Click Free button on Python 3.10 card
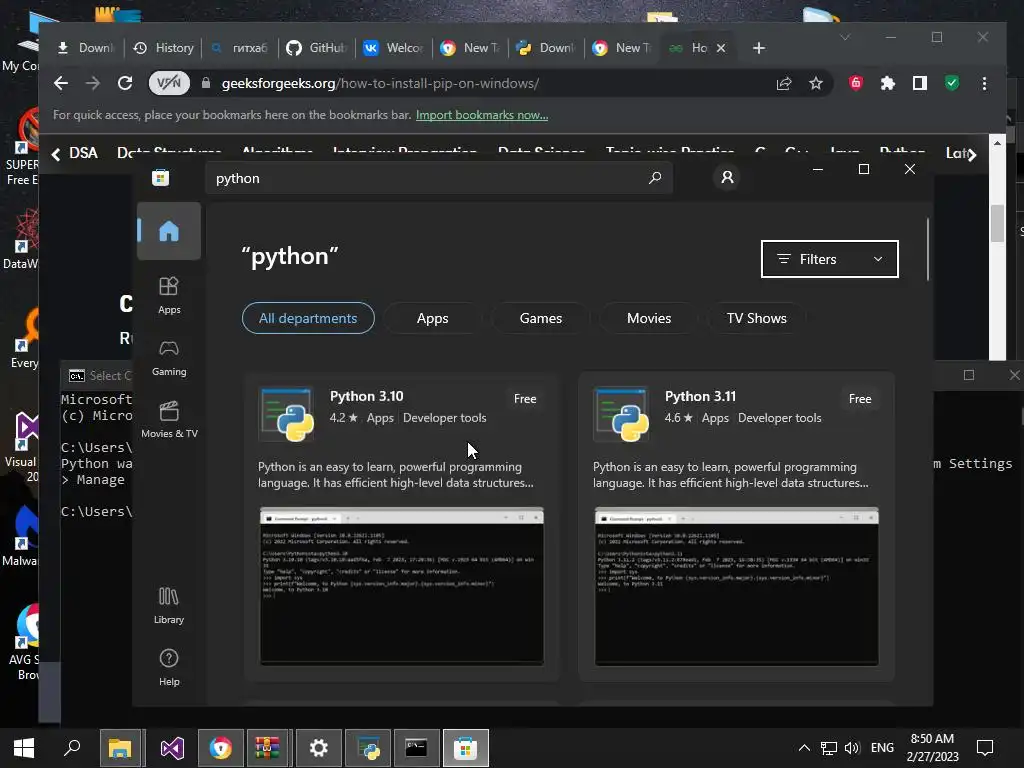This screenshot has height=768, width=1024. tap(525, 398)
